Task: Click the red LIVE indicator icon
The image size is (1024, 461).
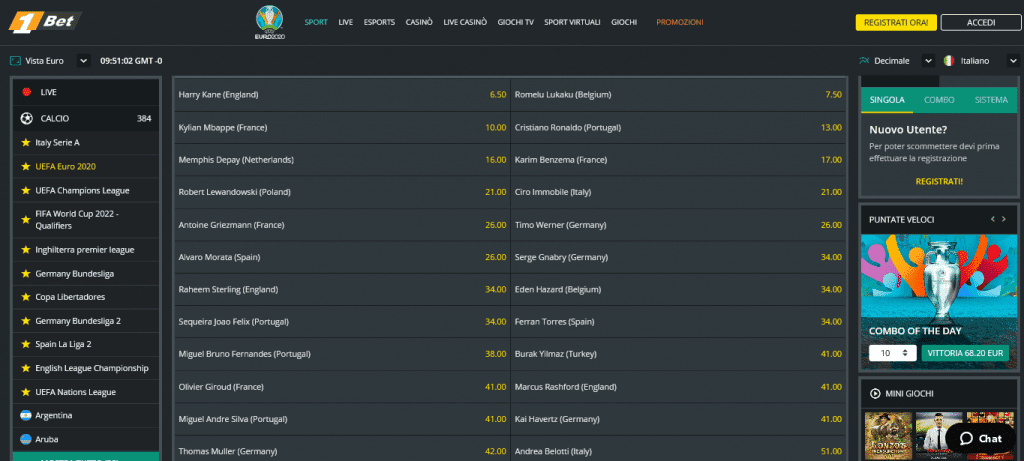Action: 27,92
